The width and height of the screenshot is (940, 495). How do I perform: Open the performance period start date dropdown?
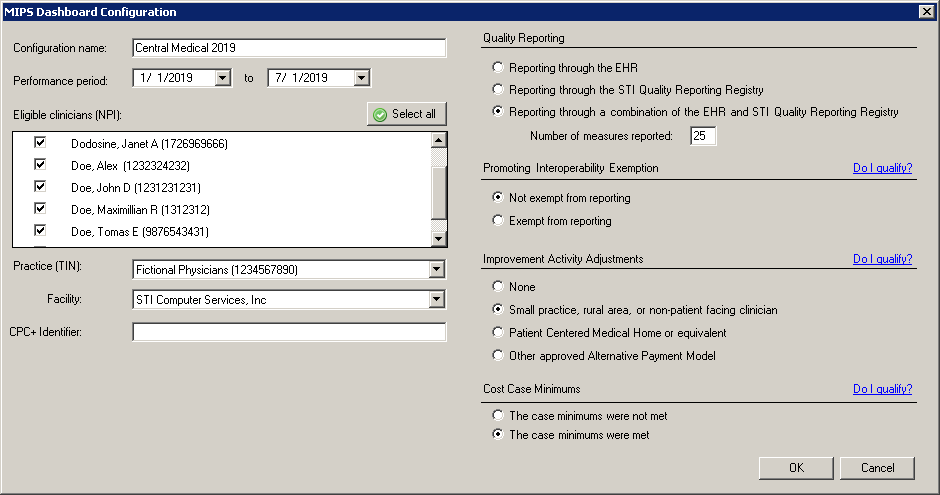[x=223, y=78]
